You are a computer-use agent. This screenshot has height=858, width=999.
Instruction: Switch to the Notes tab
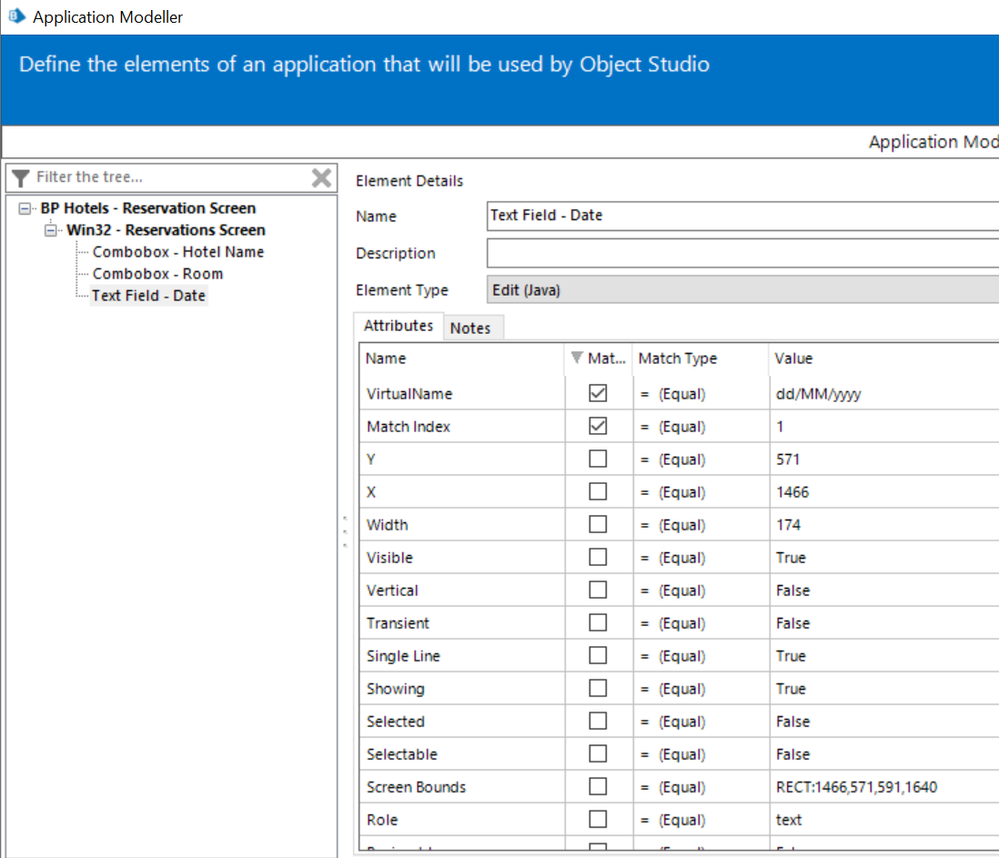pos(470,328)
